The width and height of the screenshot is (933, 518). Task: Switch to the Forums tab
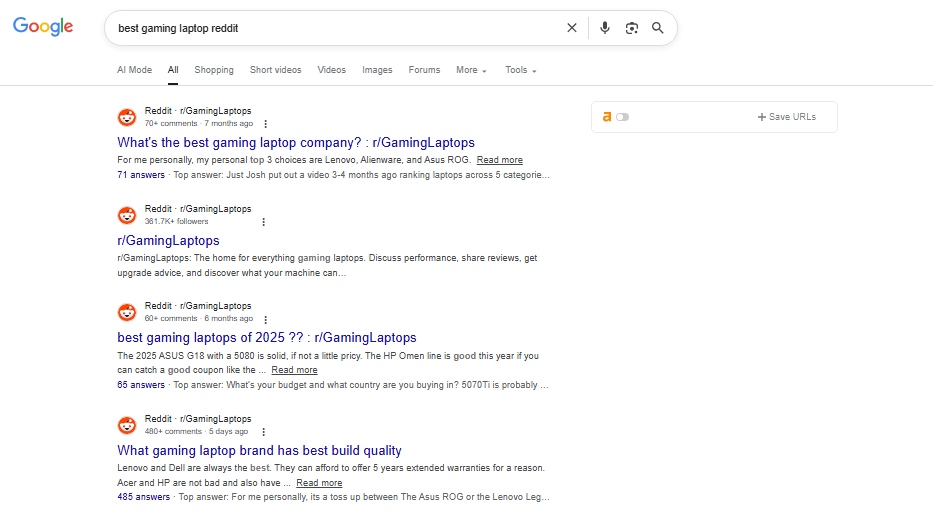pos(424,70)
